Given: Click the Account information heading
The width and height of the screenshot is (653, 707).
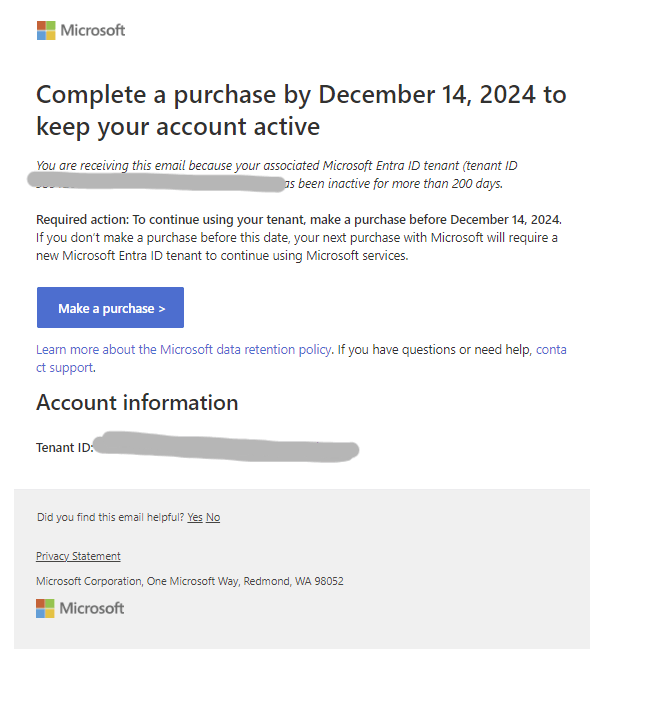Looking at the screenshot, I should click(x=137, y=402).
